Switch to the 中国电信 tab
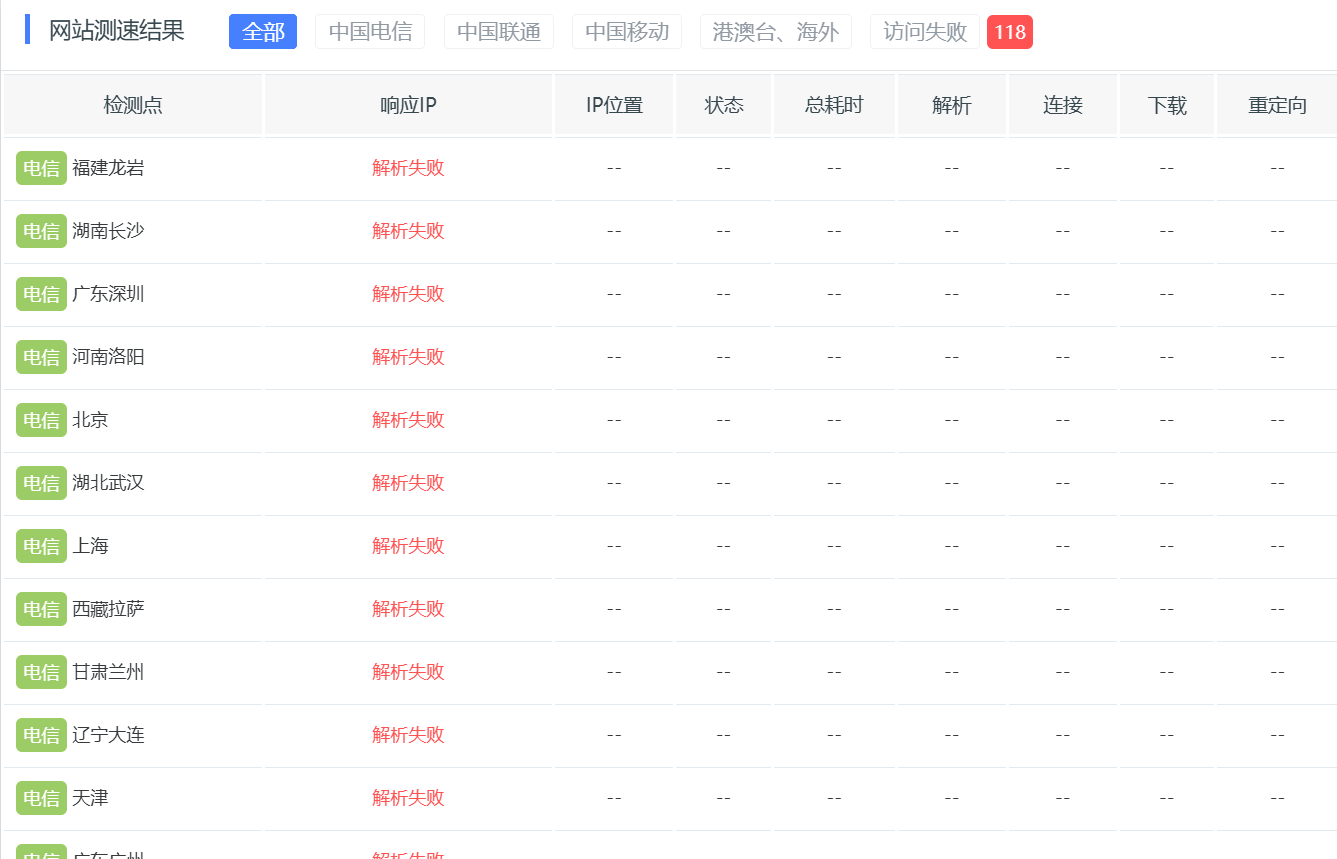Image resolution: width=1337 pixels, height=859 pixels. point(370,32)
